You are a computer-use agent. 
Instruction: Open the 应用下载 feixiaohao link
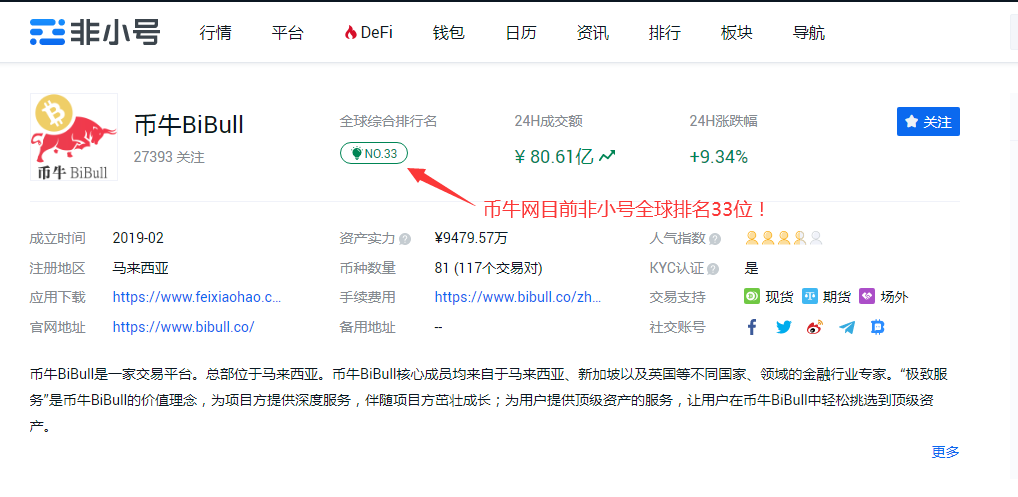click(x=197, y=297)
